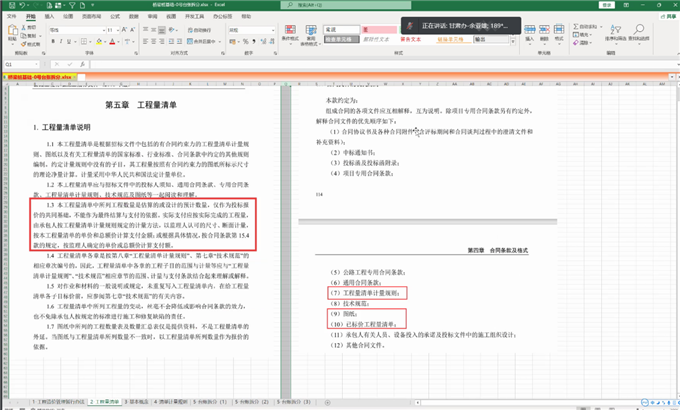Image resolution: width=680 pixels, height=410 pixels.
Task: Toggle top vertical alignment
Action: coord(146,30)
